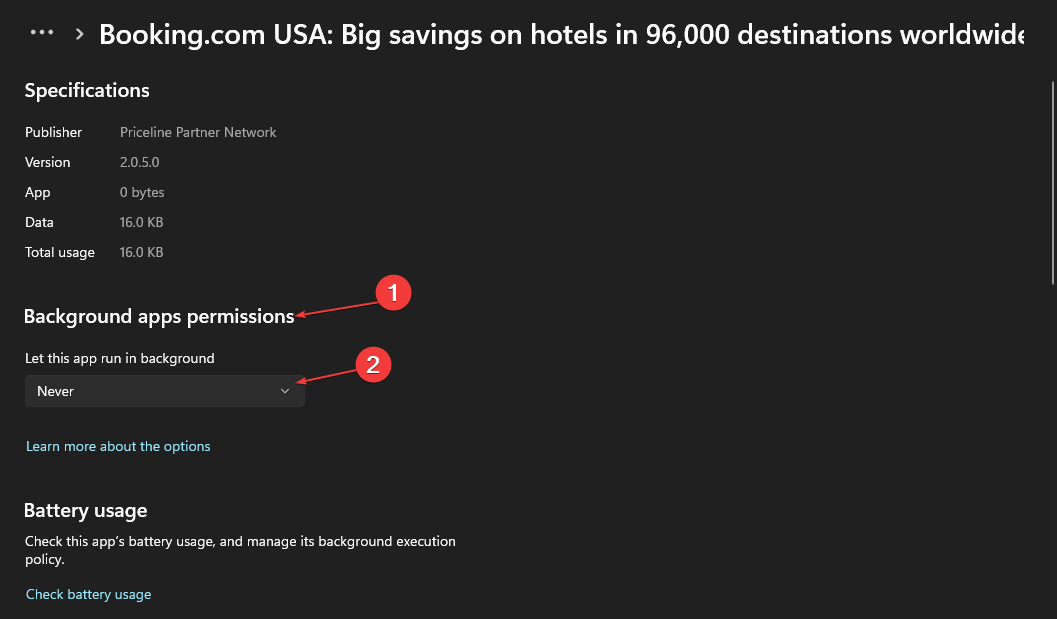
Task: Select the Priceline Partner Network publisher value
Action: (x=198, y=132)
